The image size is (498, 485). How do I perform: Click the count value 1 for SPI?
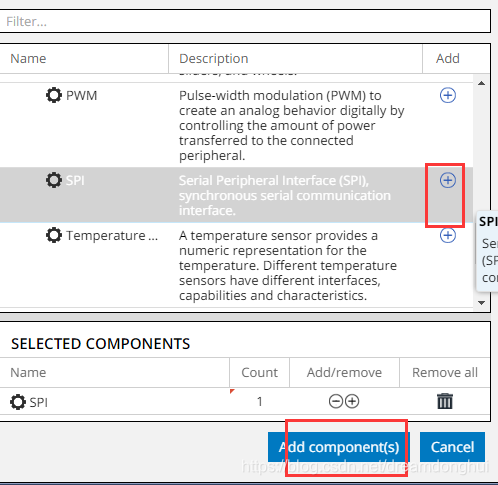pyautogui.click(x=259, y=402)
